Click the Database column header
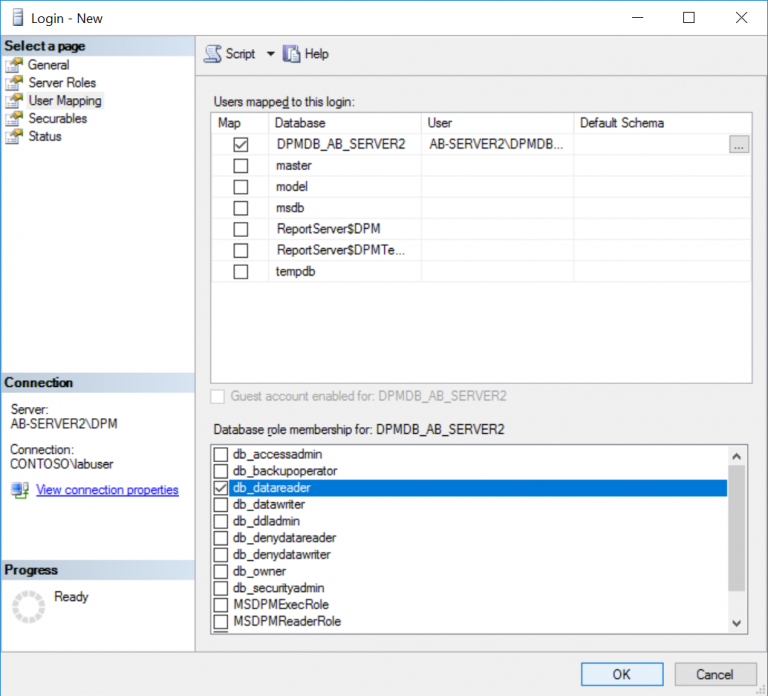This screenshot has width=768, height=696. [345, 123]
